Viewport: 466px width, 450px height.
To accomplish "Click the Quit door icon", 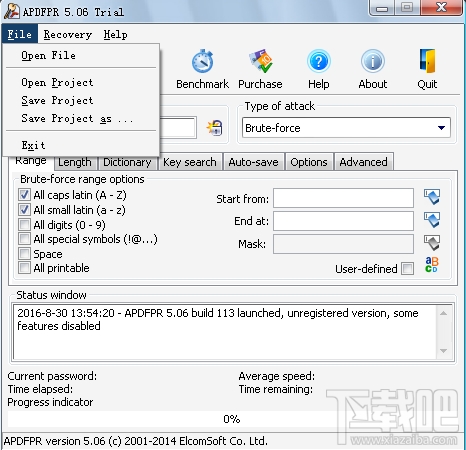I will pos(427,61).
